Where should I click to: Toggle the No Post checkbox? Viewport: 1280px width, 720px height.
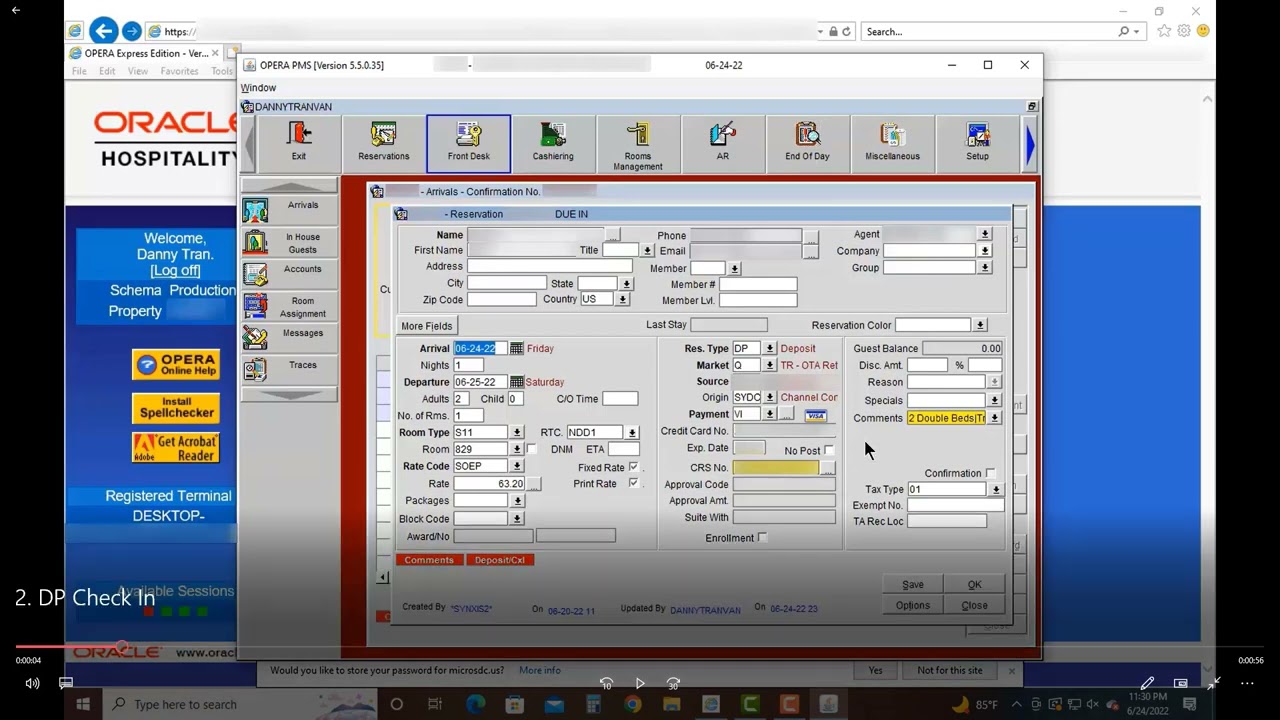pos(829,450)
